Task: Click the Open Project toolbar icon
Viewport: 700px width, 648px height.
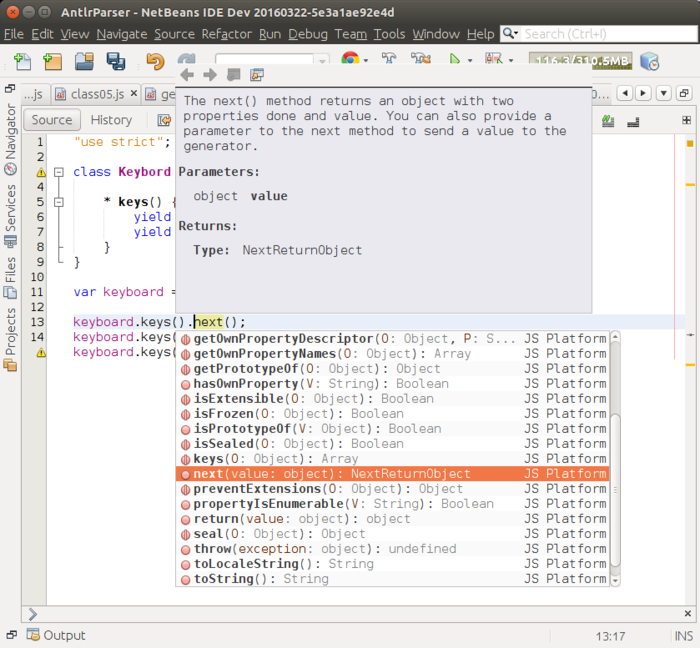Action: pyautogui.click(x=85, y=62)
